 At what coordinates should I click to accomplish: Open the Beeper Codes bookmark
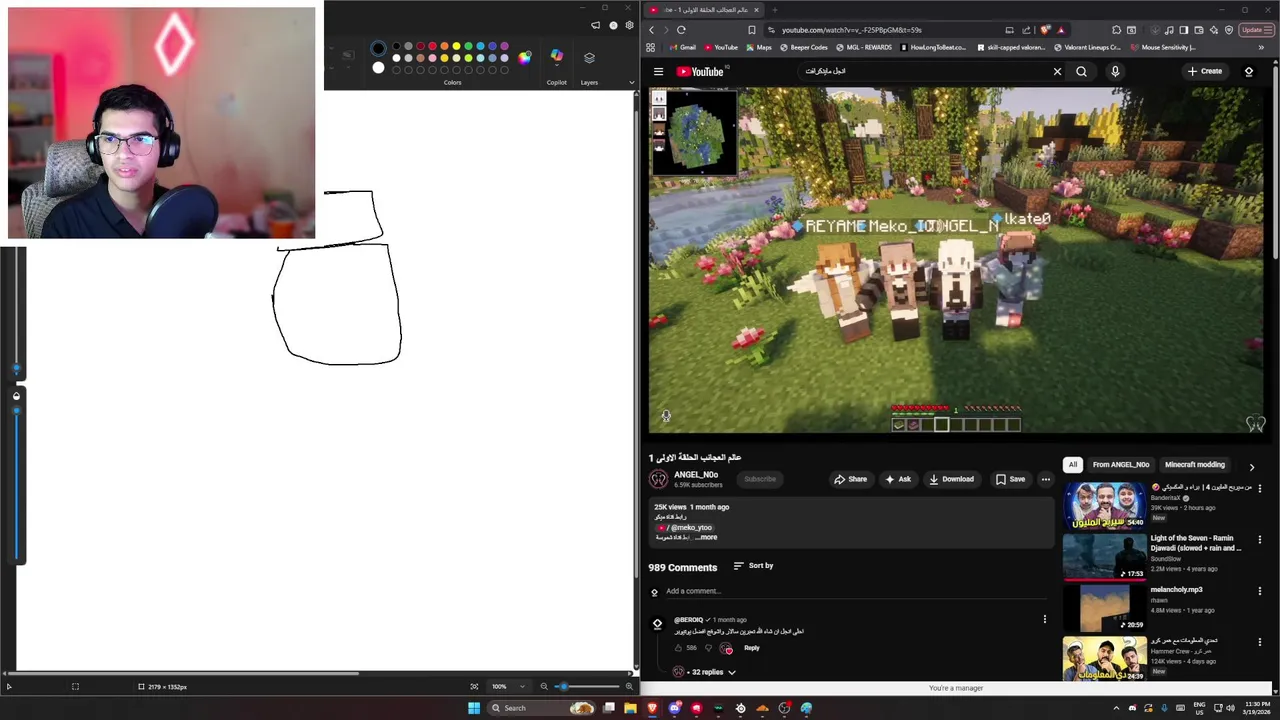coord(804,47)
